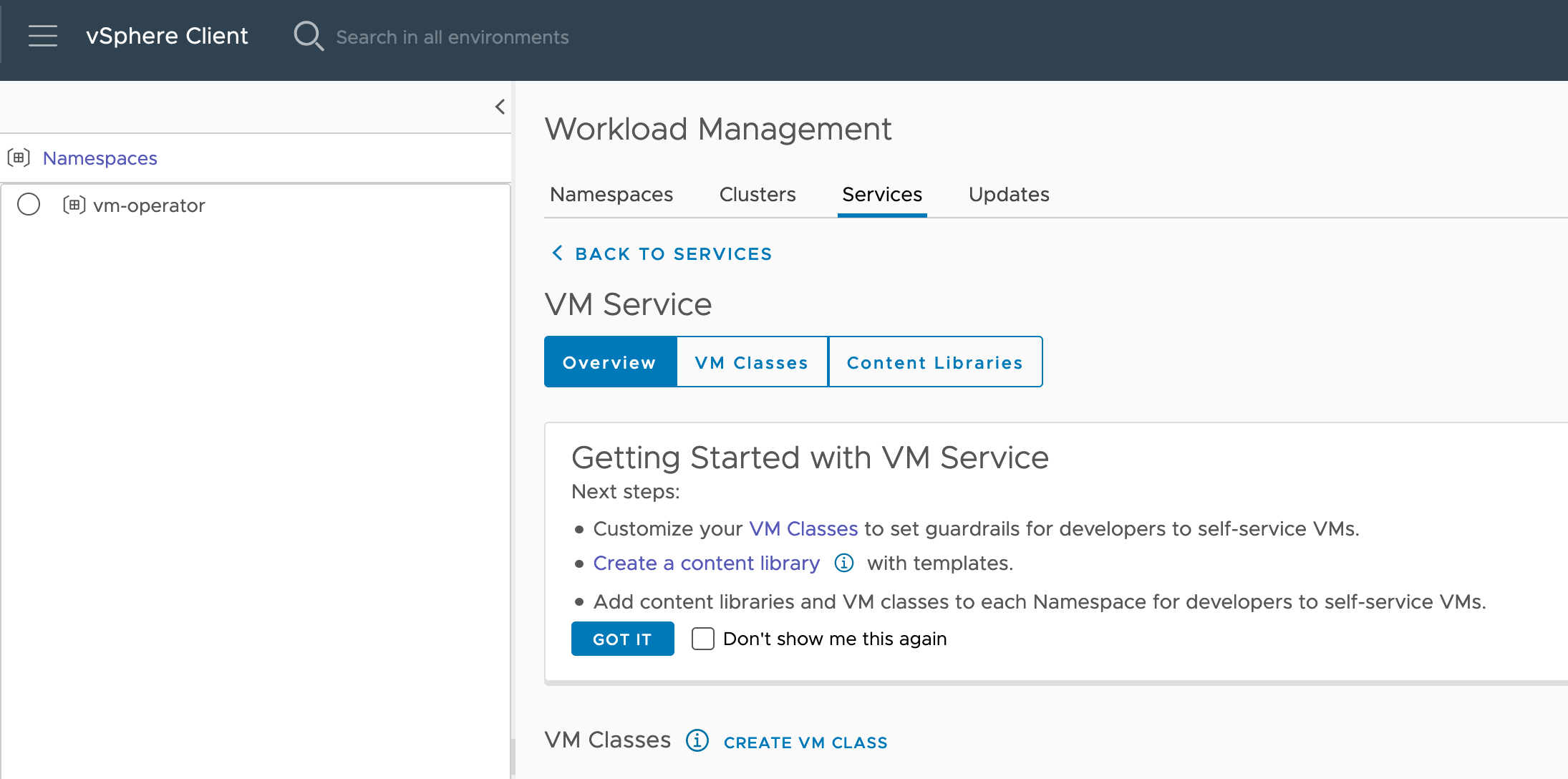Click the Getting Started with VM Service heading
This screenshot has width=1568, height=779.
(x=810, y=458)
